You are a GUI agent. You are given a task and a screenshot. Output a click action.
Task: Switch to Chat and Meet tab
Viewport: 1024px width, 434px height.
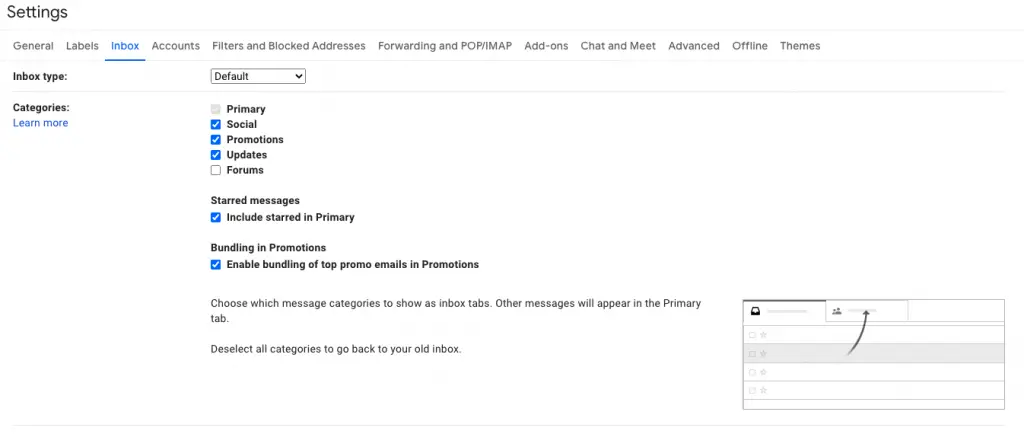(x=618, y=46)
